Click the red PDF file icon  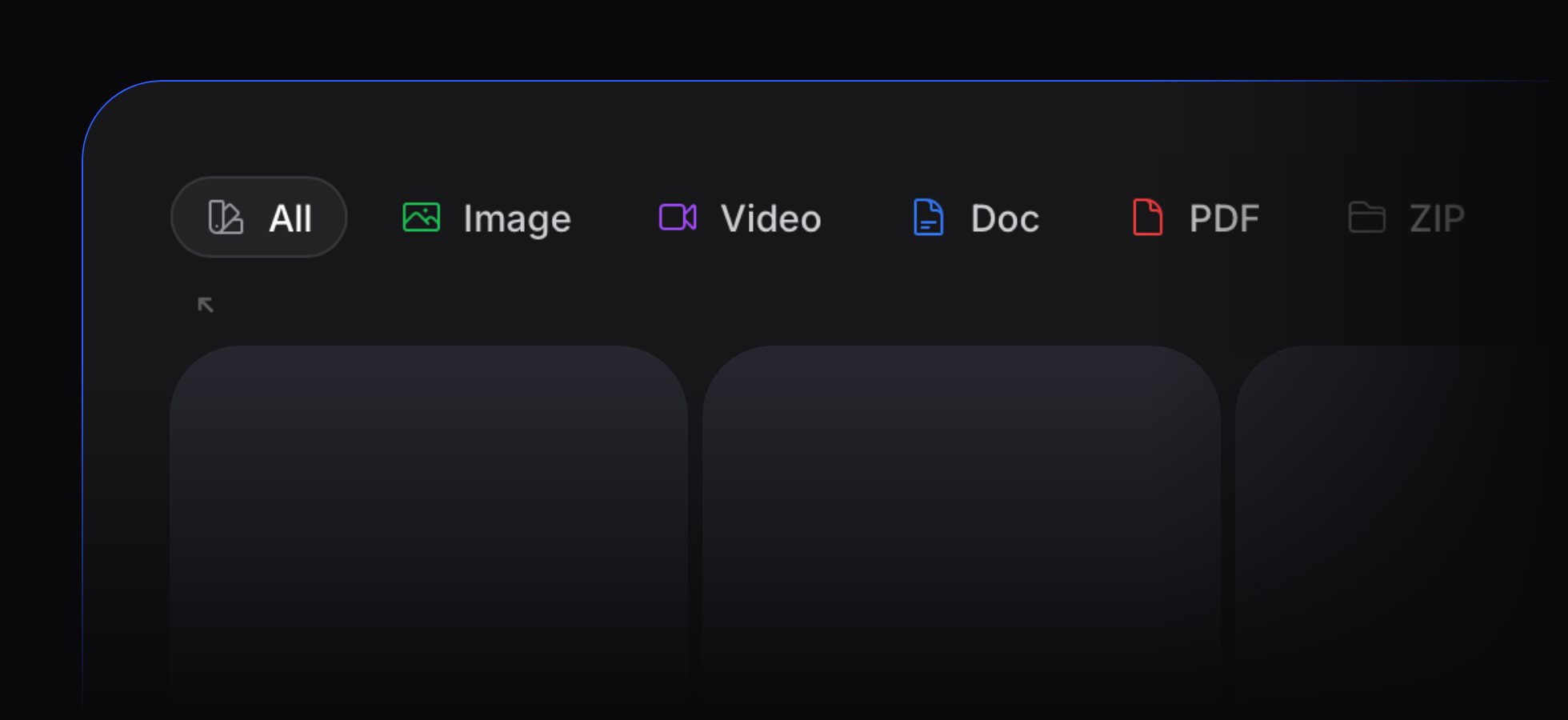(x=1147, y=217)
